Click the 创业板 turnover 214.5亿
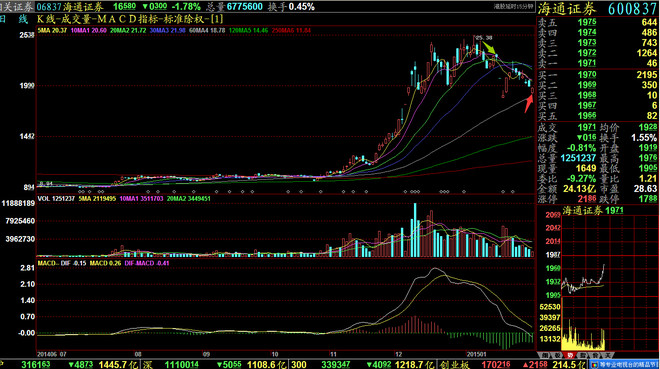Screen dimensions: 660x369 pos(569,364)
